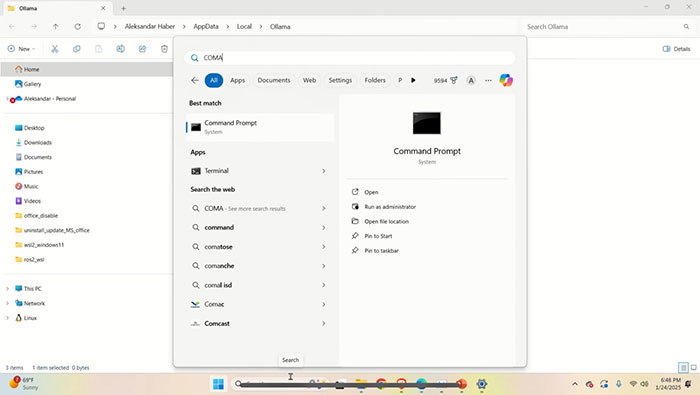
Task: Go up one folder with the Up arrow
Action: [56, 26]
